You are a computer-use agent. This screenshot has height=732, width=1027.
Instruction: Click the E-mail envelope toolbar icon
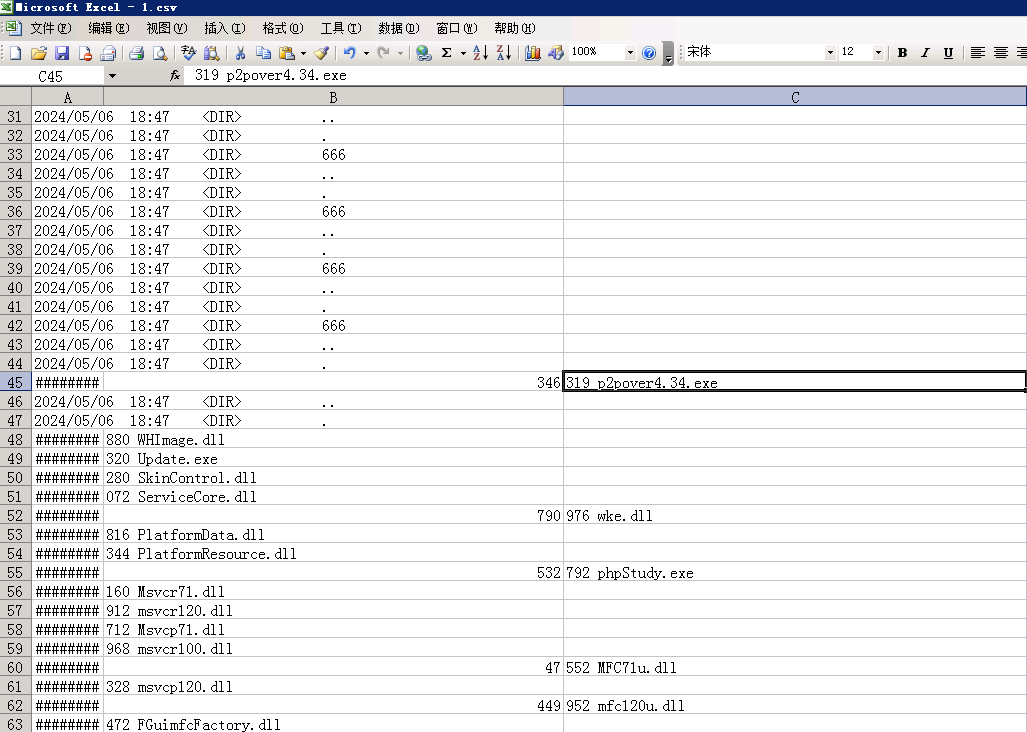click(x=108, y=53)
